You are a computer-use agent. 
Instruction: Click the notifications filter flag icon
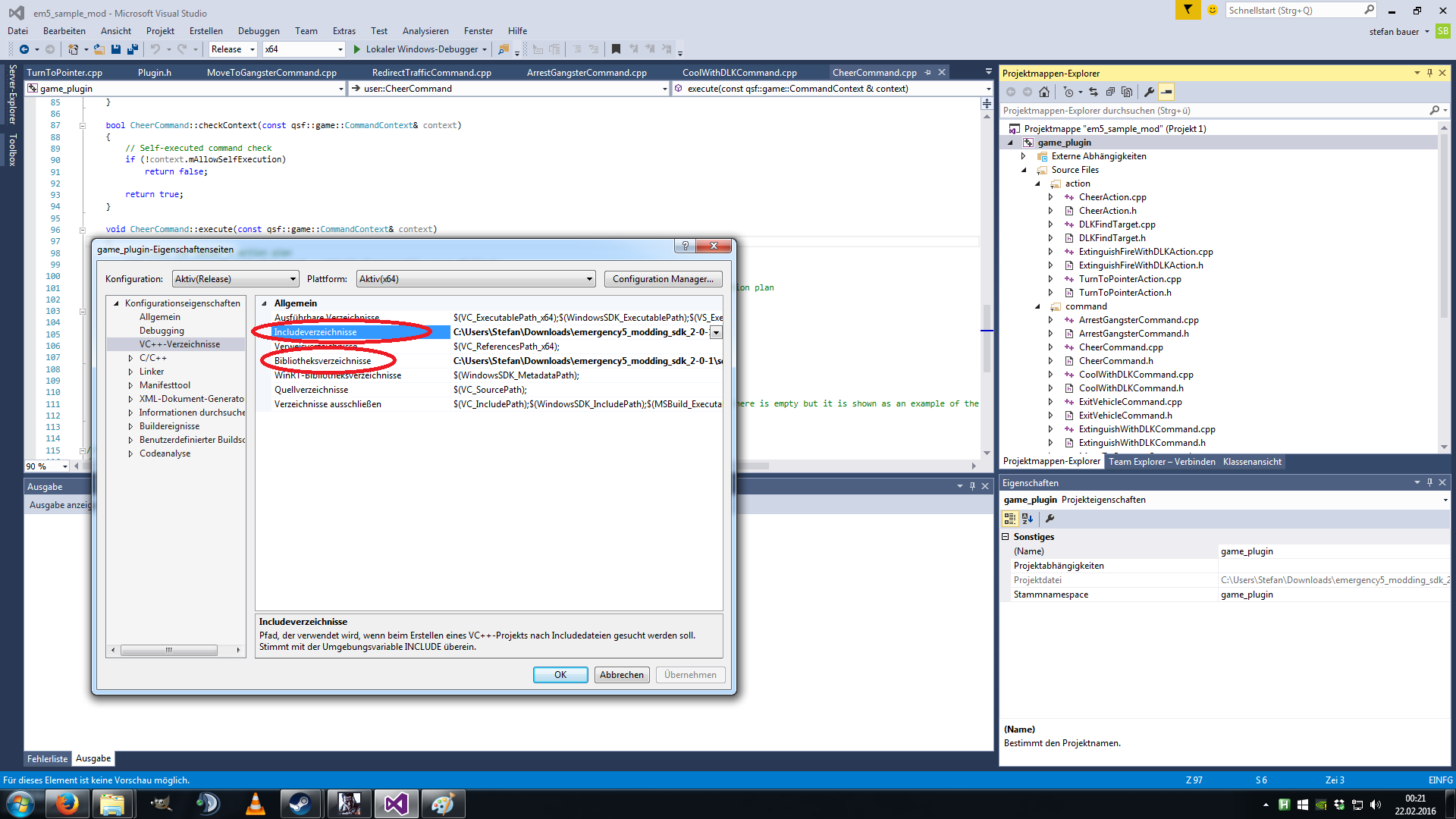1188,10
